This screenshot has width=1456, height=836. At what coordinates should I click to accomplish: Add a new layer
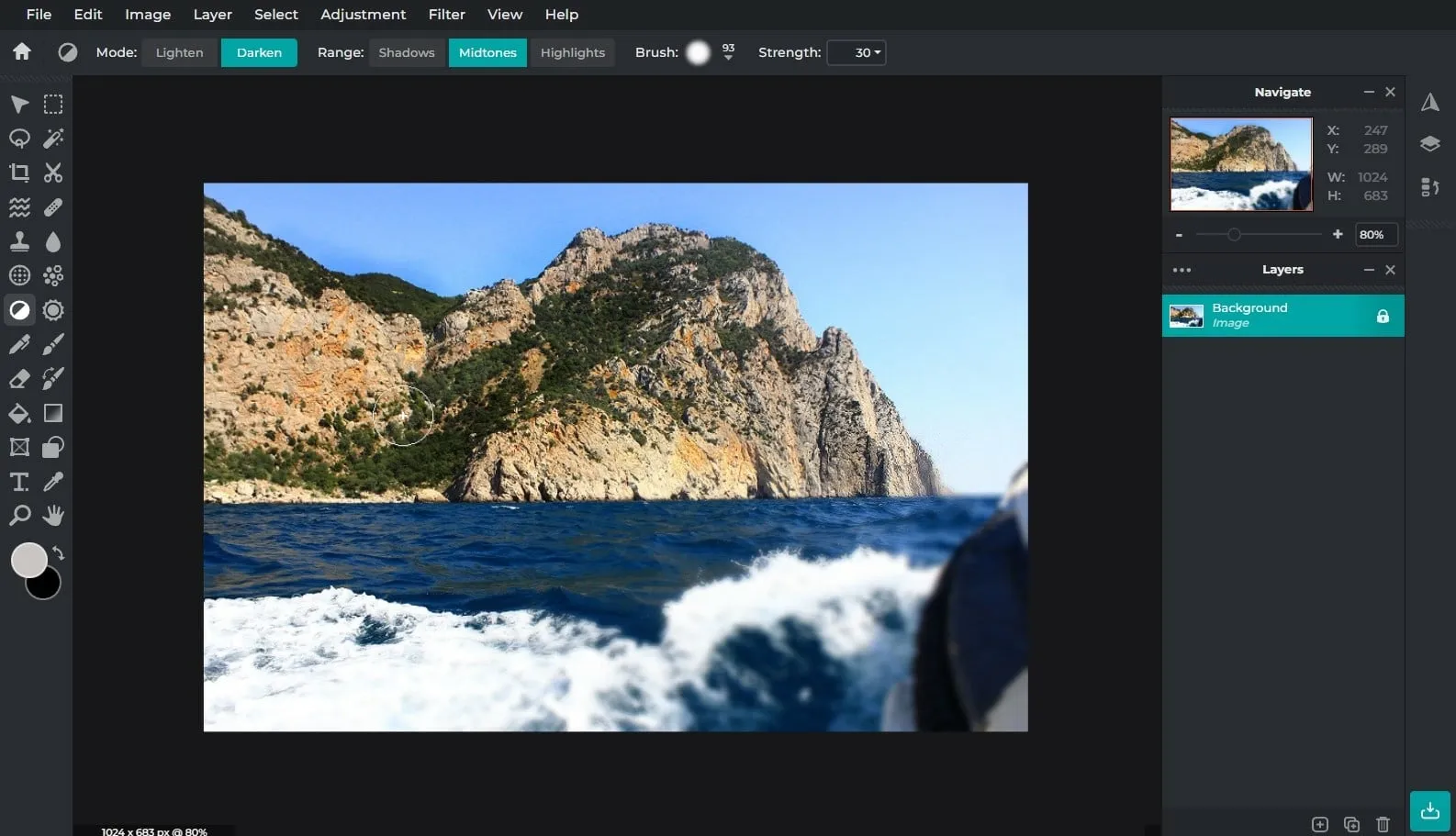[x=1320, y=824]
